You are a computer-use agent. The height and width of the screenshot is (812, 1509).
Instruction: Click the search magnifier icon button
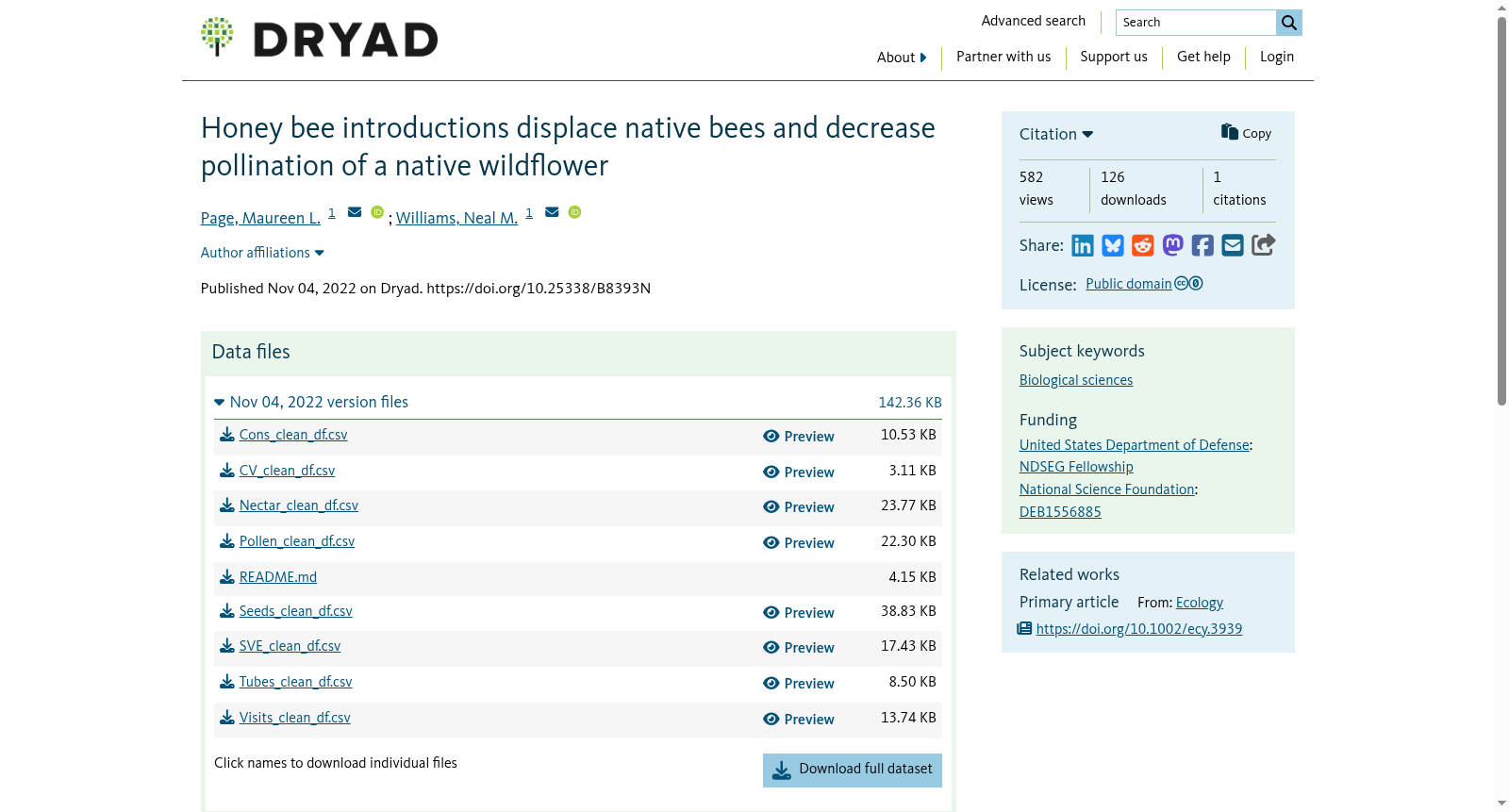(x=1288, y=23)
